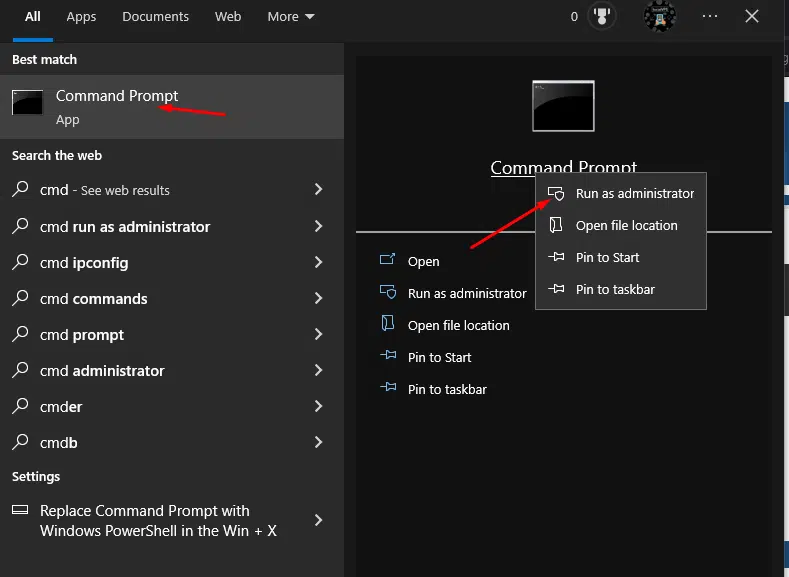The image size is (789, 577).
Task: Choose Run as administrator in context menu
Action: pyautogui.click(x=621, y=194)
